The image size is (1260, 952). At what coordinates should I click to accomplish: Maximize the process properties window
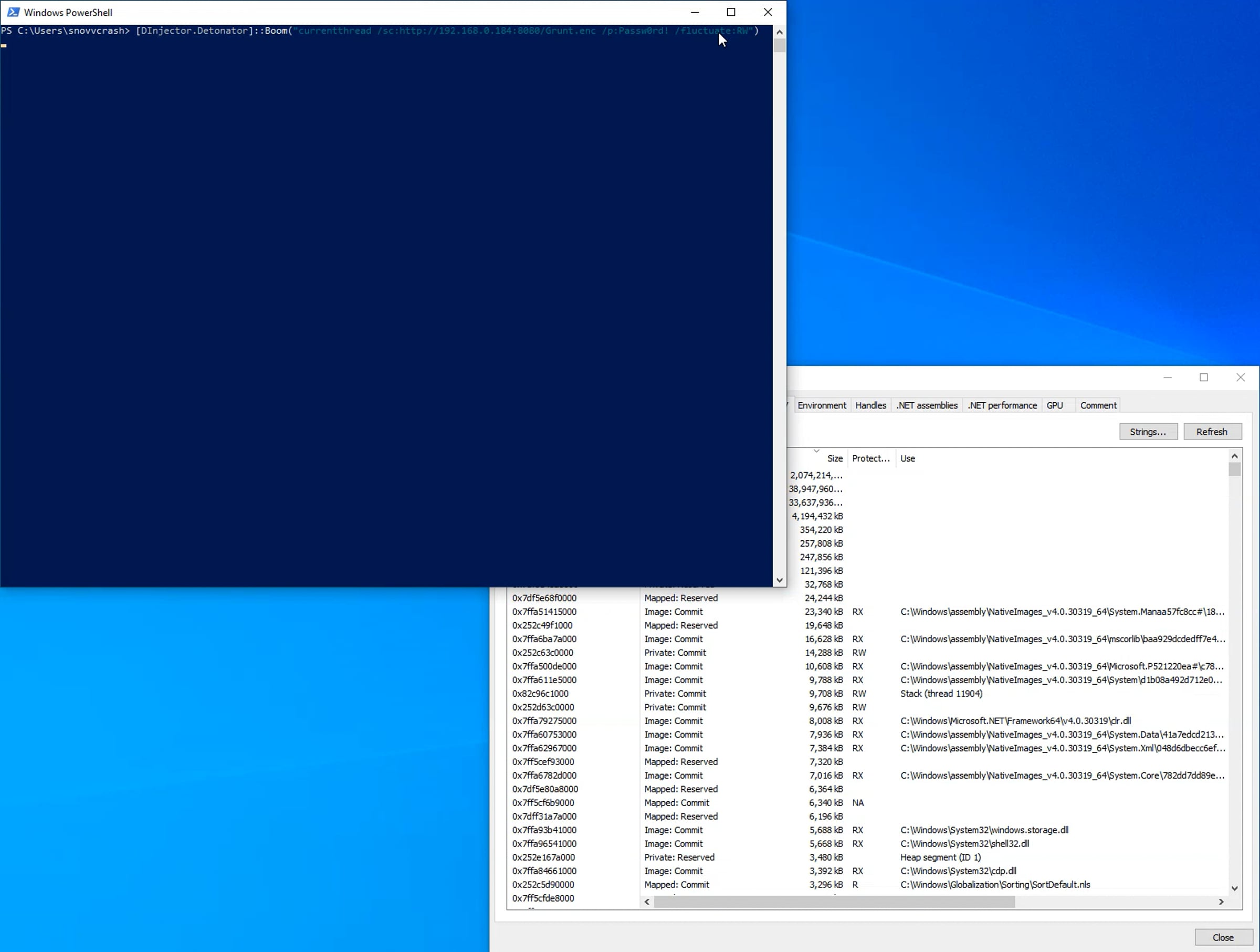tap(1204, 377)
